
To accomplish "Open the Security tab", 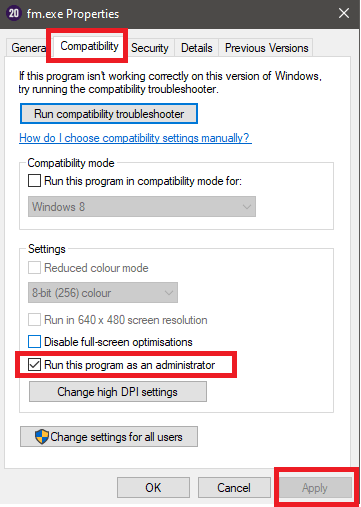I will 150,48.
